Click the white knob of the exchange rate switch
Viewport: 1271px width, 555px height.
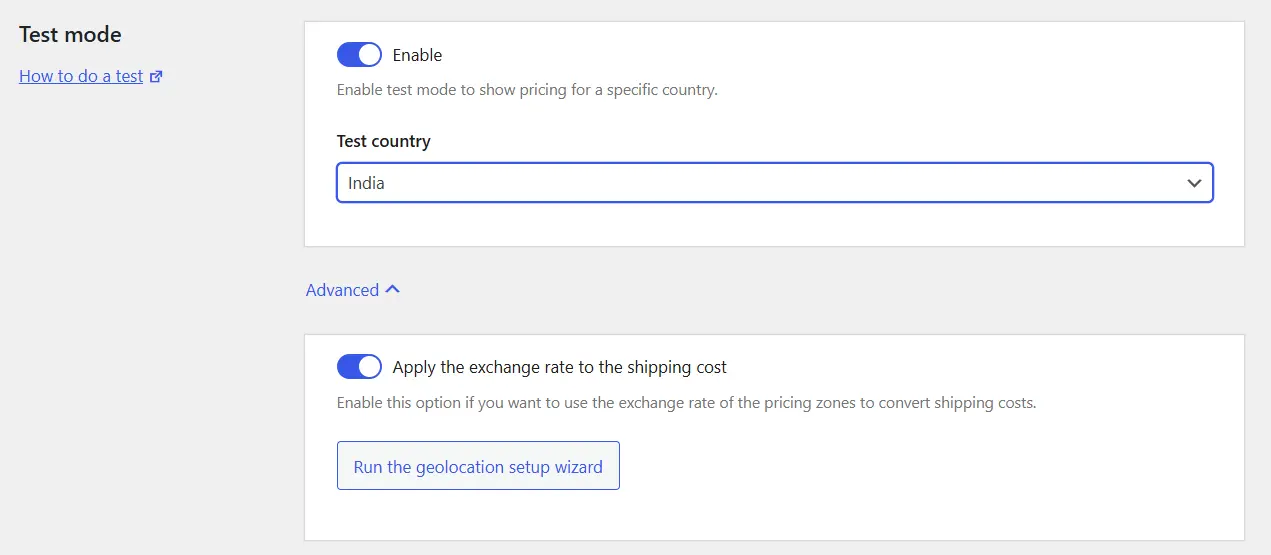(369, 367)
